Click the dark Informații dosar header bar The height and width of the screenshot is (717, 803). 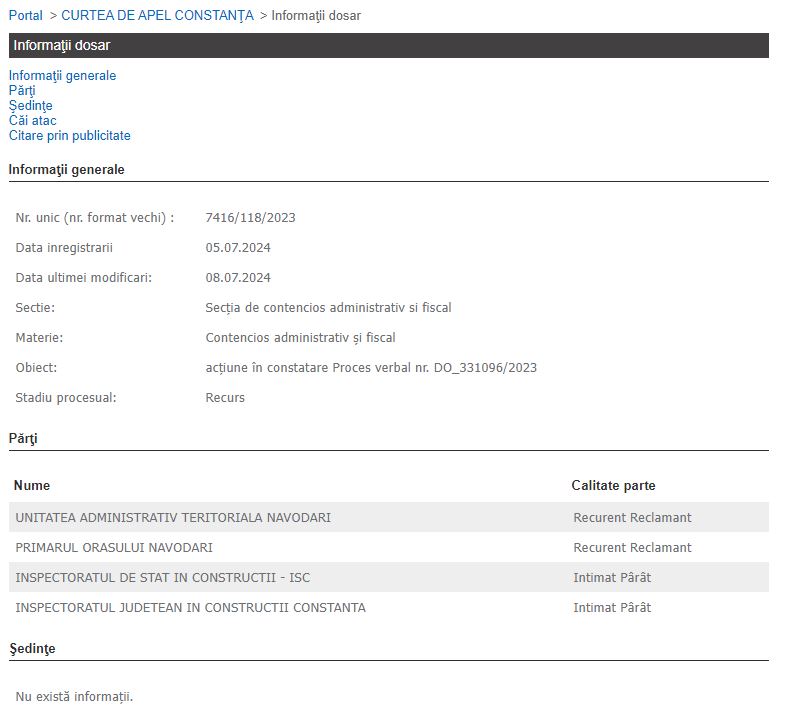(388, 45)
